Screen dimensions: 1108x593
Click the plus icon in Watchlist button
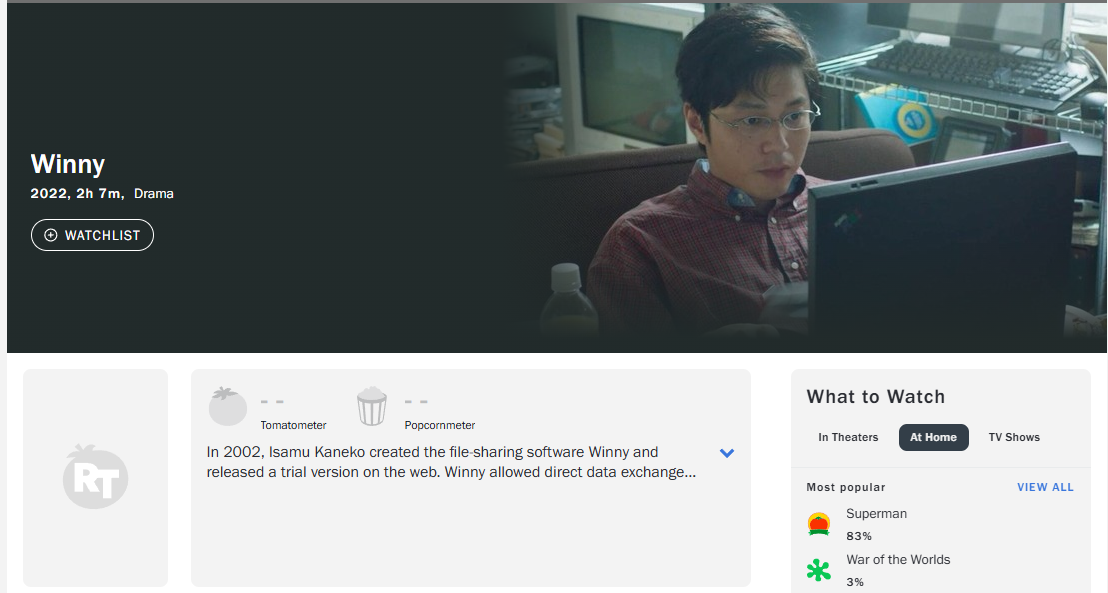[x=51, y=235]
